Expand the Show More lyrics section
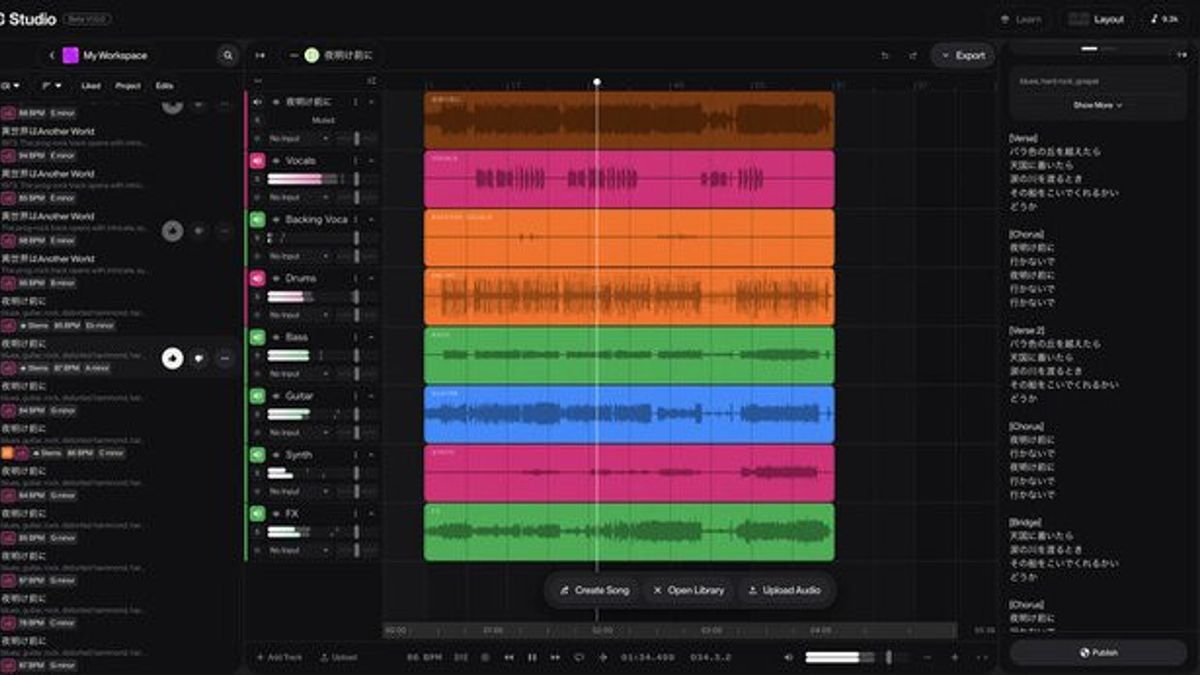Viewport: 1200px width, 675px height. tap(1097, 106)
